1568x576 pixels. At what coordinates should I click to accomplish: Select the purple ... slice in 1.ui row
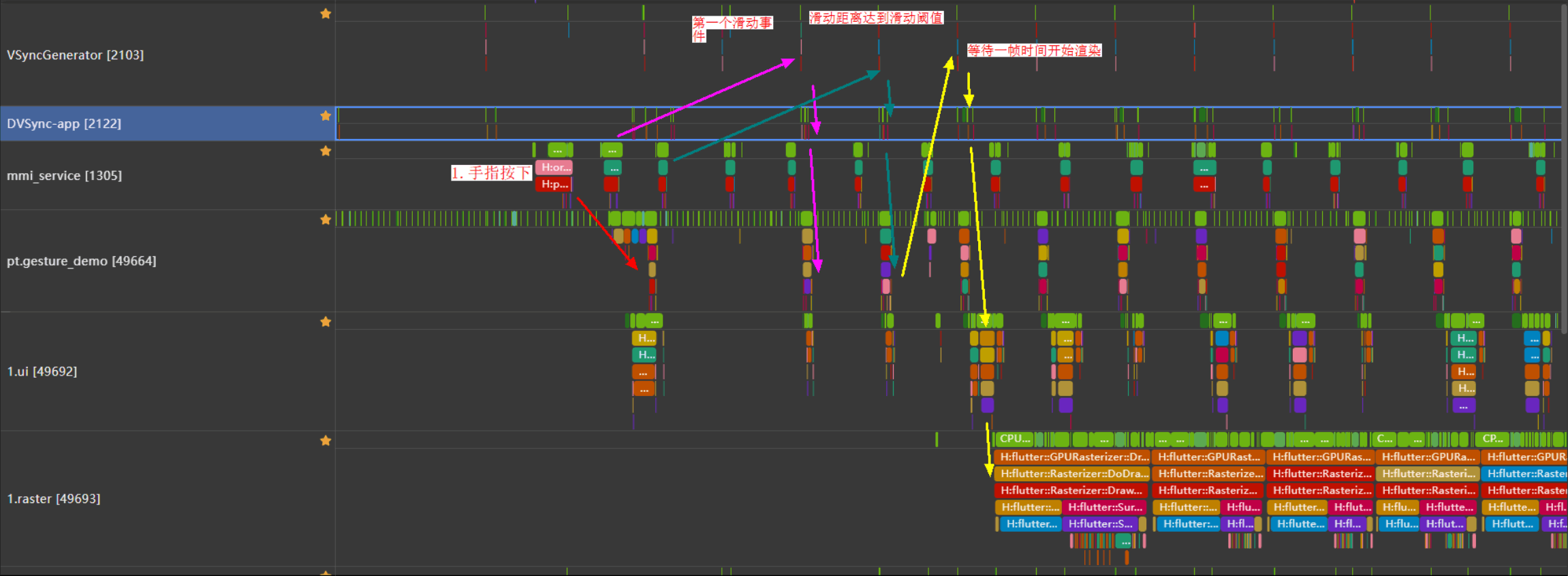(1464, 406)
